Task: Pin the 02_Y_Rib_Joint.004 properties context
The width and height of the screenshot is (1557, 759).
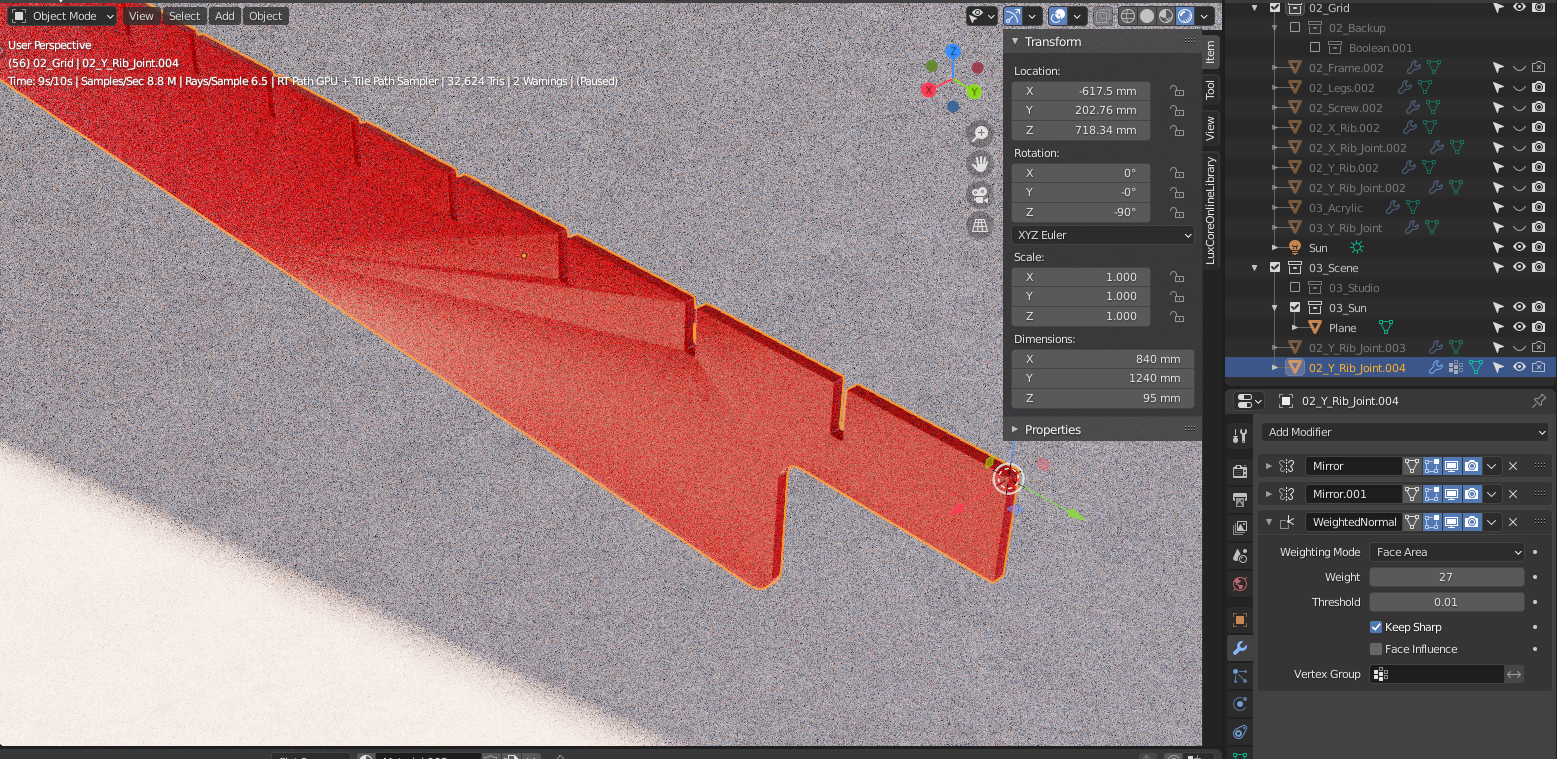Action: coord(1538,401)
